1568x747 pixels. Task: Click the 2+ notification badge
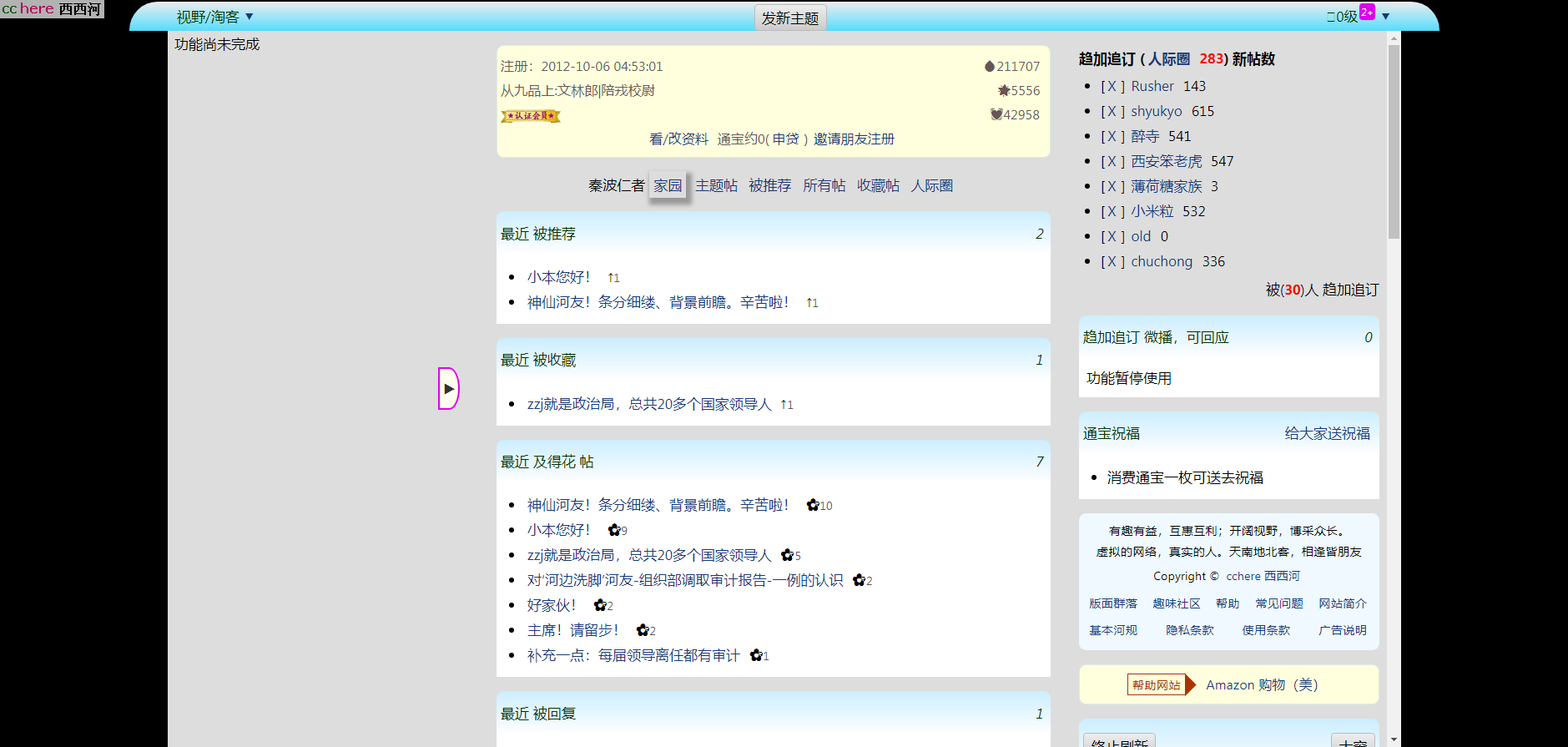1367,12
